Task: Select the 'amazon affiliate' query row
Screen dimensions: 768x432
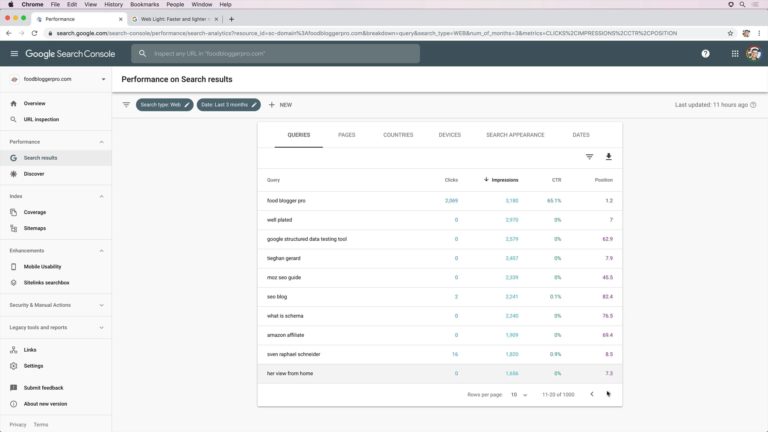Action: pos(440,335)
